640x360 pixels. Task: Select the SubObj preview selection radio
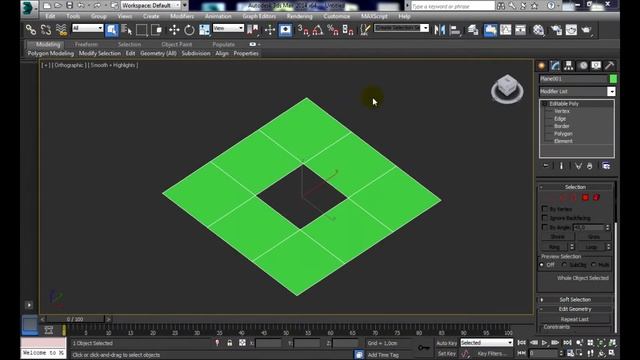(564, 265)
